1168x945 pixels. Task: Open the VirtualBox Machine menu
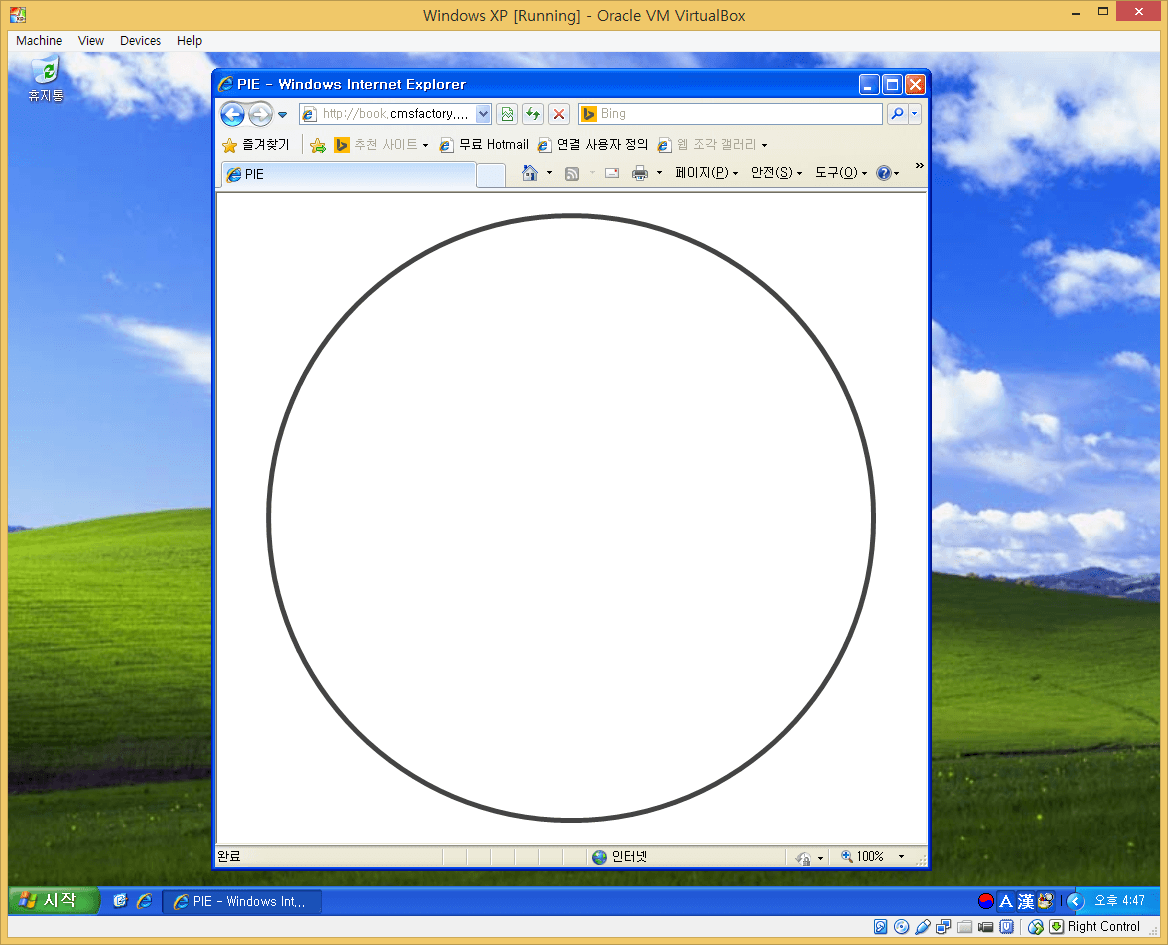click(39, 41)
